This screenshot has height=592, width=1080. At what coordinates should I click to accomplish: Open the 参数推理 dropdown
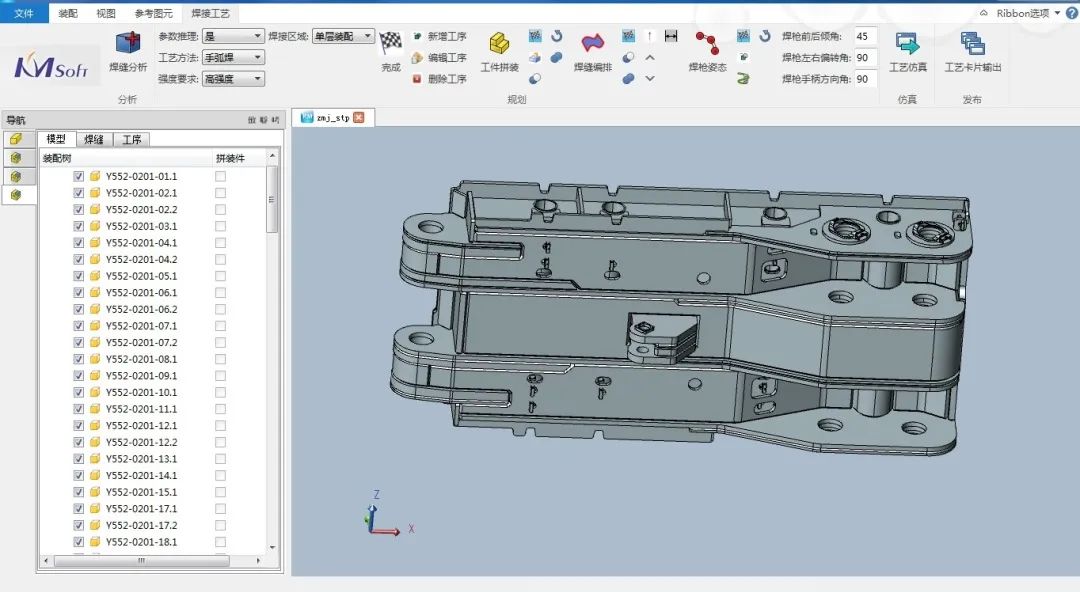tap(258, 36)
